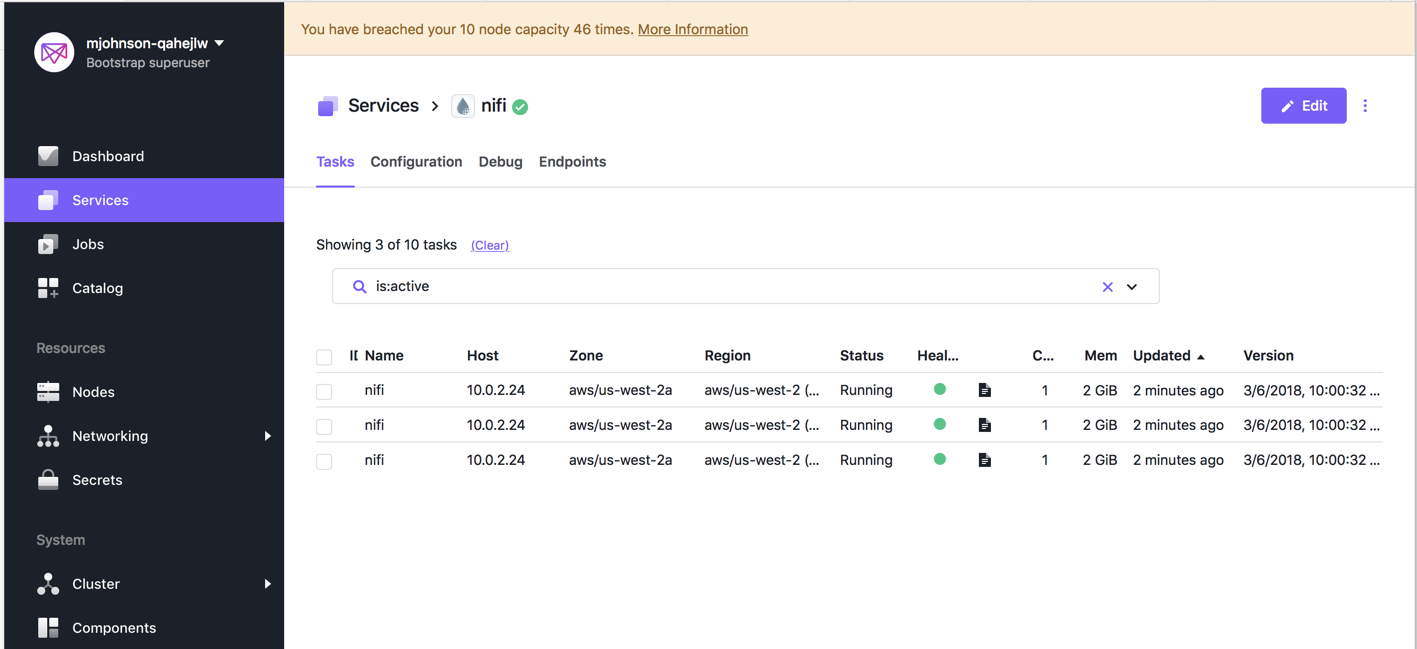Image resolution: width=1417 pixels, height=649 pixels.
Task: Open the Catalog icon in sidebar
Action: [48, 288]
